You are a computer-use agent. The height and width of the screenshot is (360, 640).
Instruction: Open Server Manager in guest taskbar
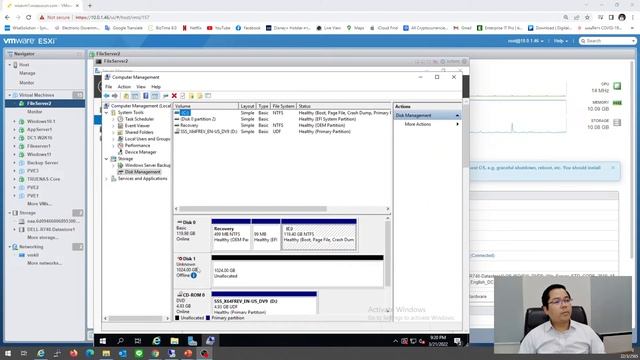192,341
